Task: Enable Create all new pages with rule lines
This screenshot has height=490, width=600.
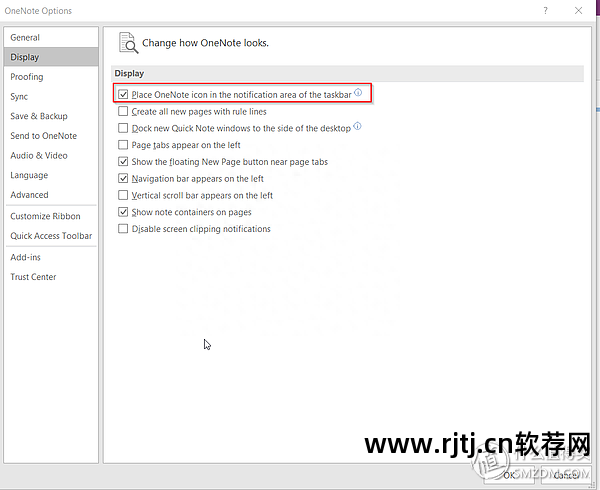Action: click(123, 111)
